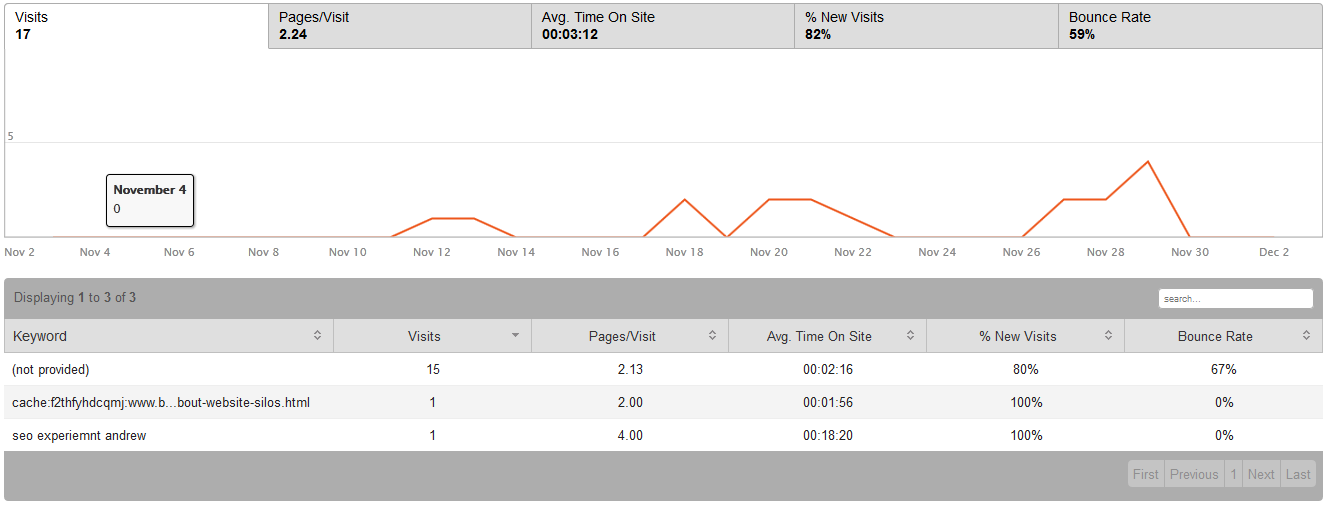1324x506 pixels.
Task: Click sort arrows beside Avg. Time On Site header
Action: point(910,336)
